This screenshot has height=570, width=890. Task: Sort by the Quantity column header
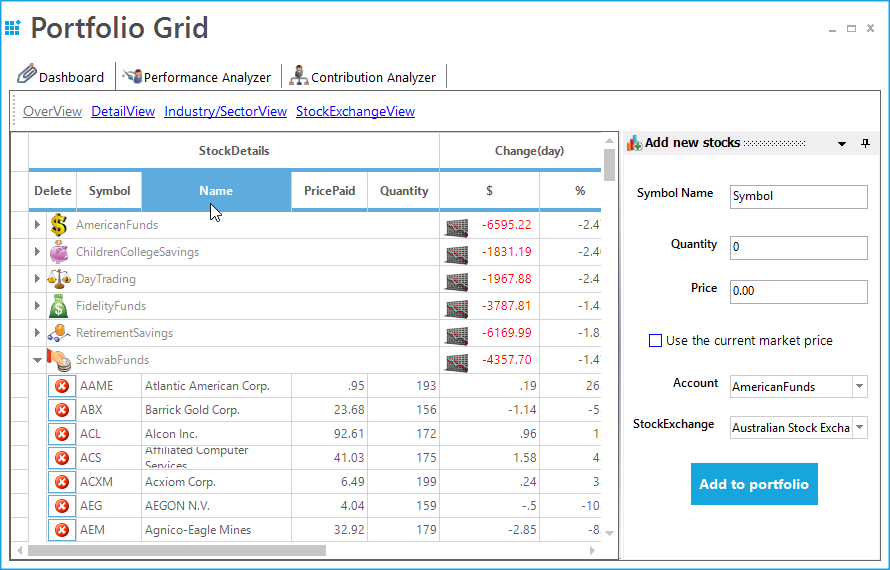click(x=404, y=191)
